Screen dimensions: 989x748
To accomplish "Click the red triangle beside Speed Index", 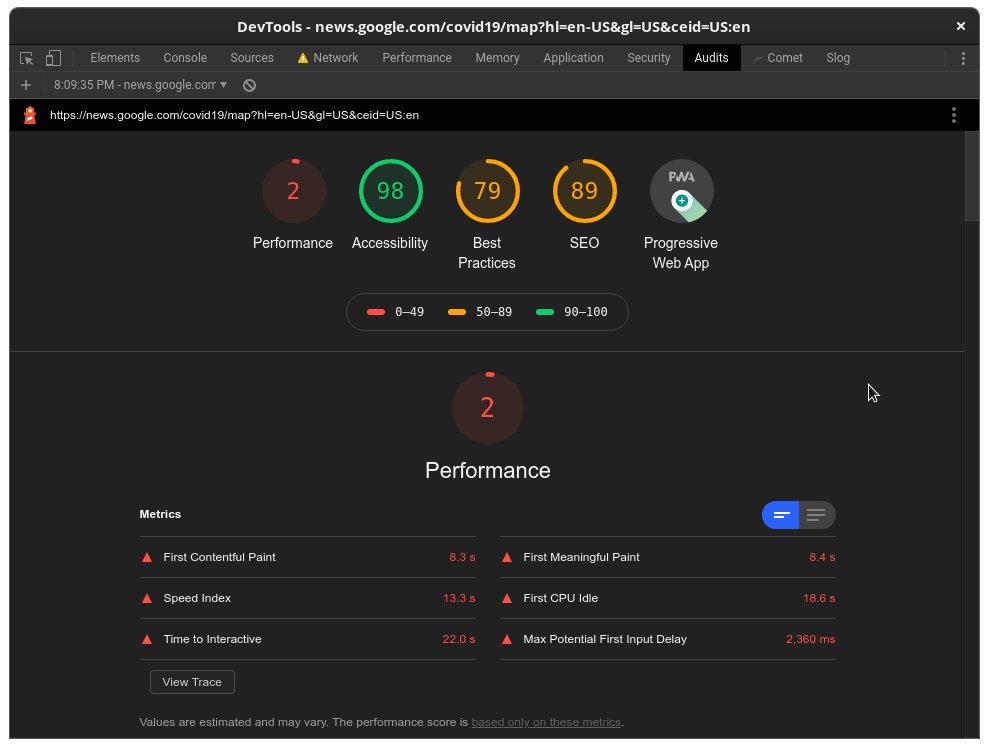I will click(x=147, y=598).
